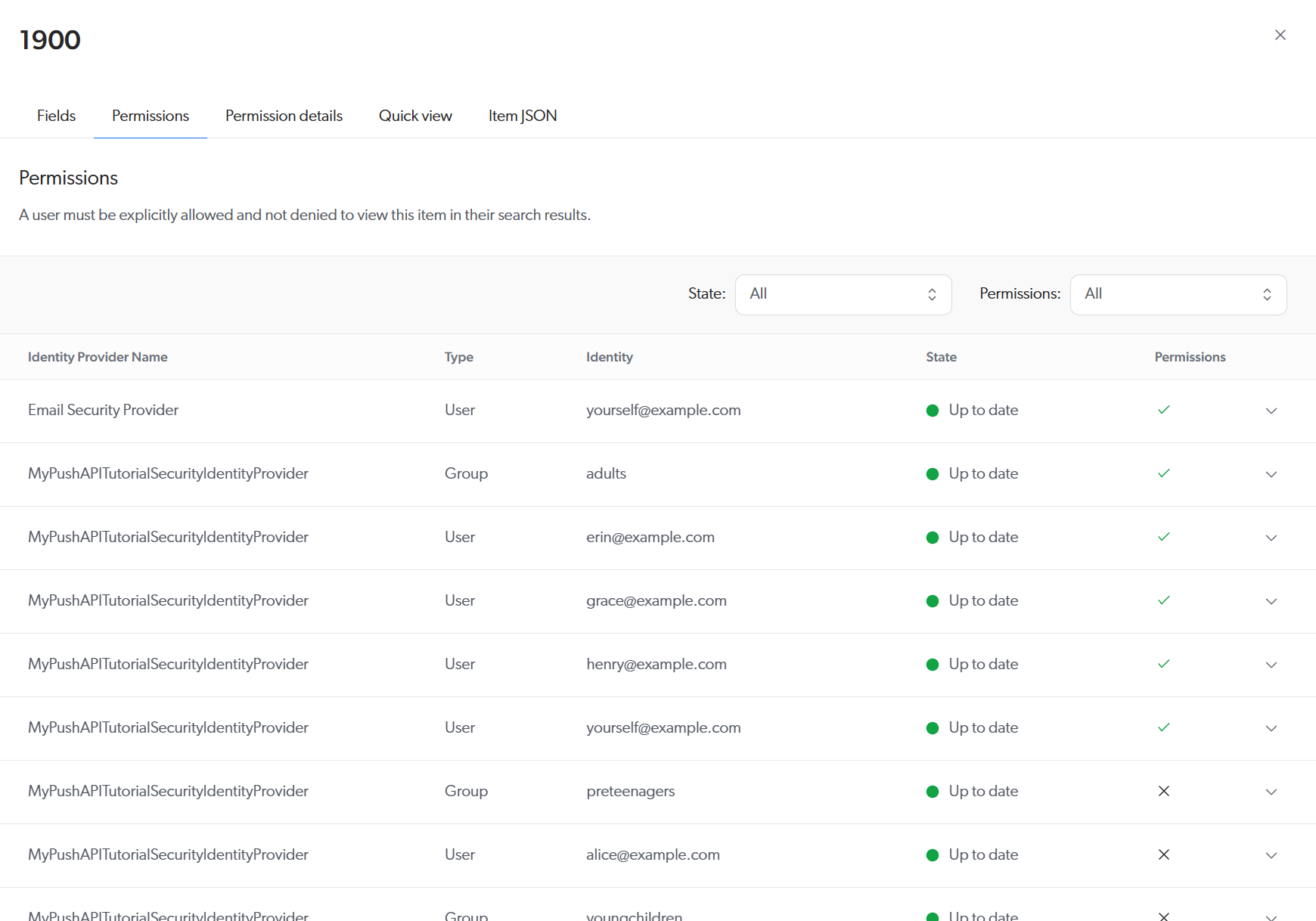
Task: Click Up to date state for grace@example.com
Action: pos(983,600)
